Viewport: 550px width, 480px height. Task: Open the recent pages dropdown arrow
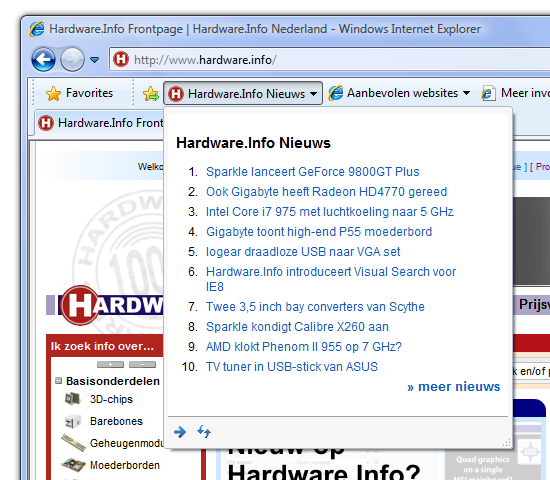[94, 60]
